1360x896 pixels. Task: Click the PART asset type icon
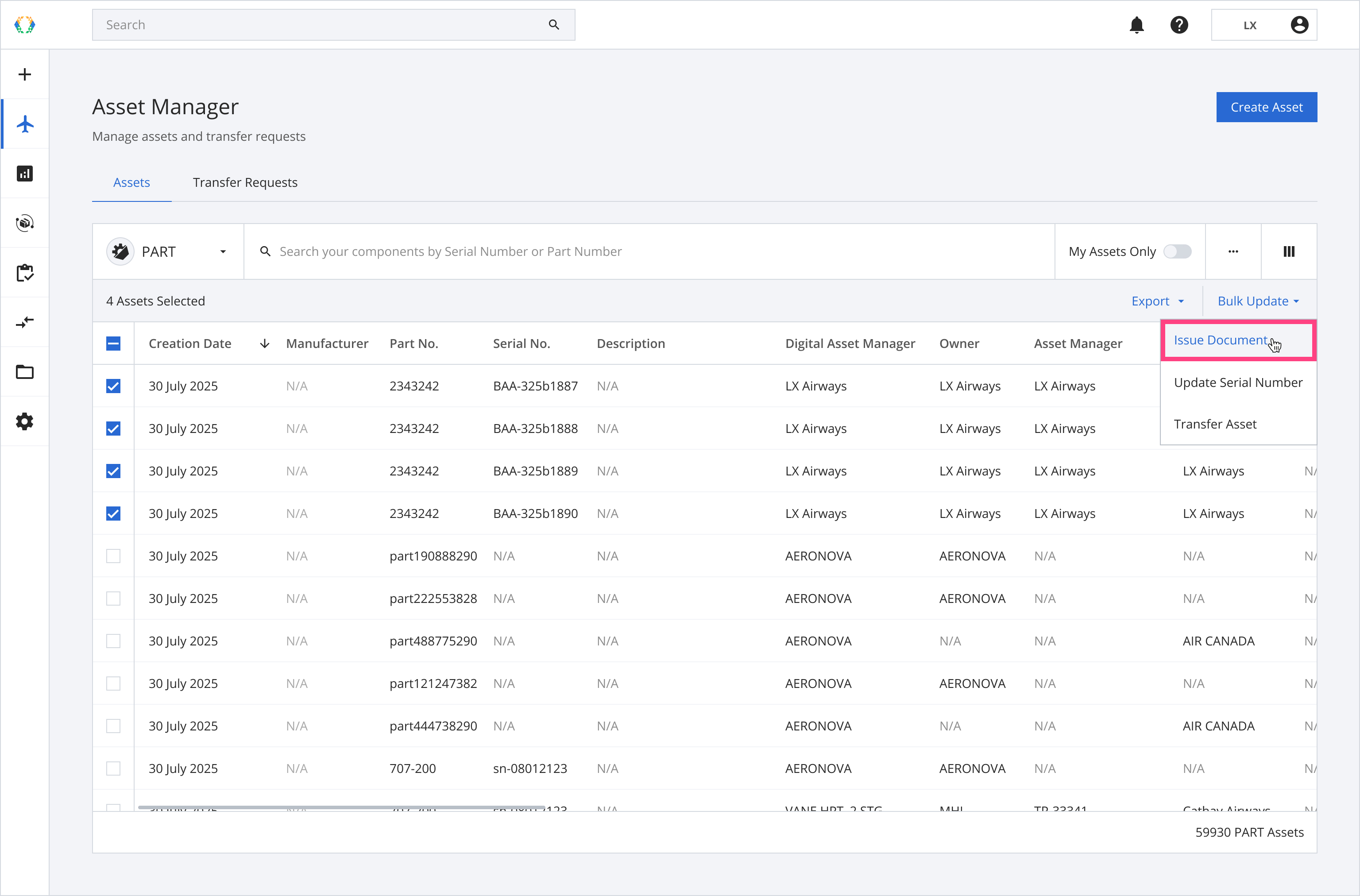[120, 251]
